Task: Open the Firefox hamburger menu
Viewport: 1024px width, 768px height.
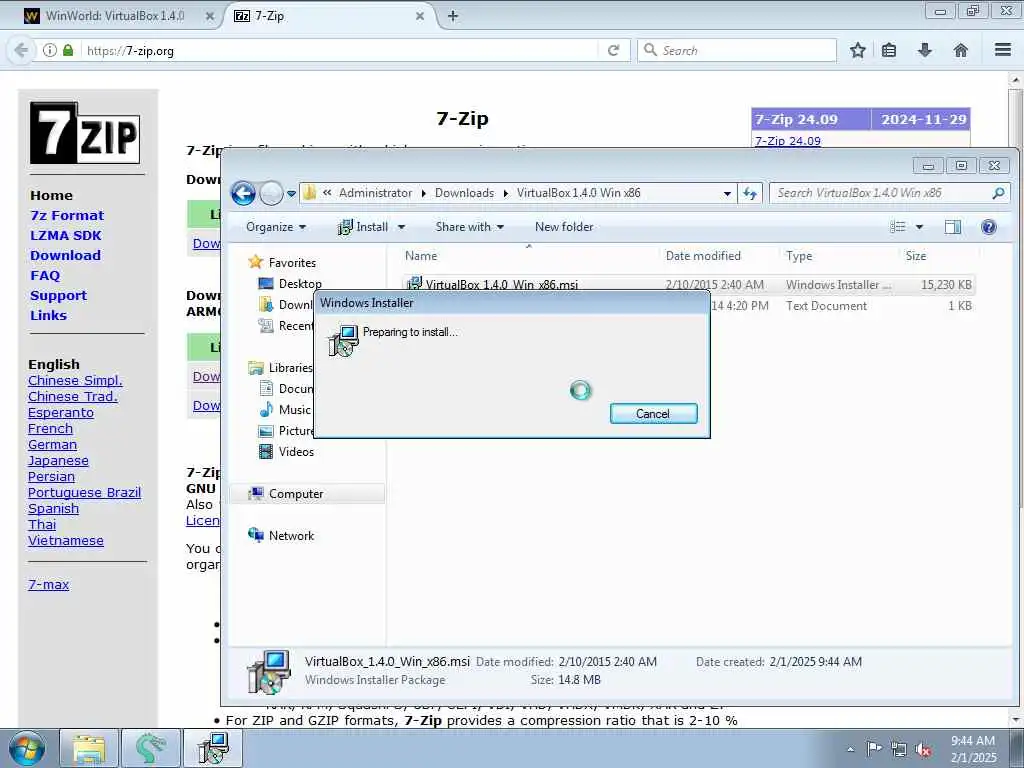Action: pos(1003,50)
